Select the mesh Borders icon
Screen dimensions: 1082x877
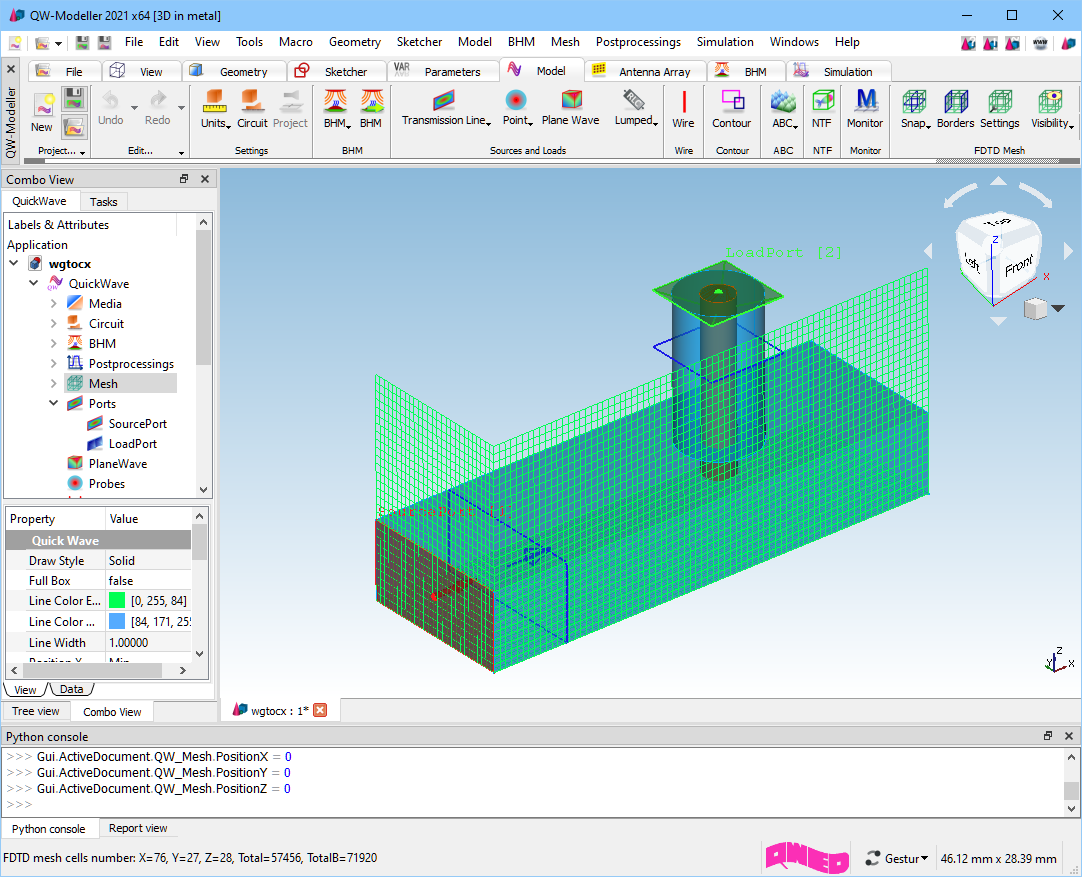coord(956,101)
